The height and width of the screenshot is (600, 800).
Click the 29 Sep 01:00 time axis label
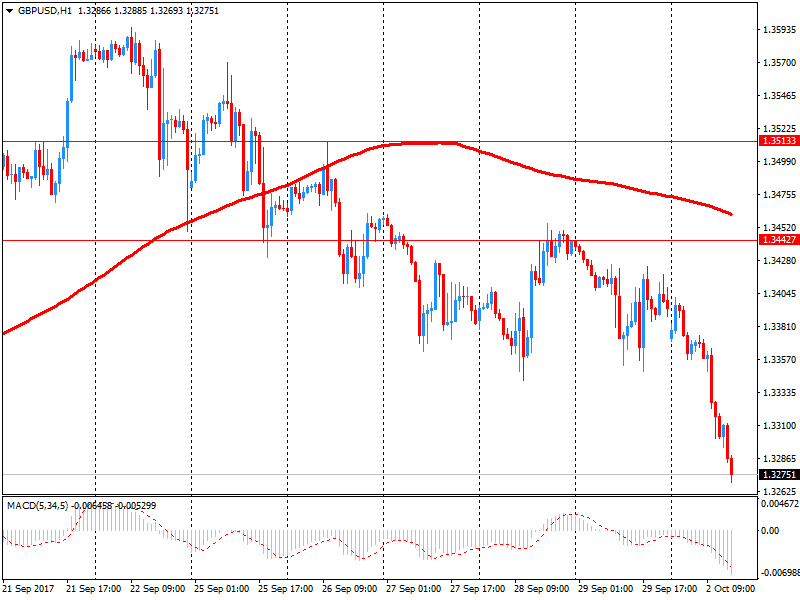click(606, 589)
